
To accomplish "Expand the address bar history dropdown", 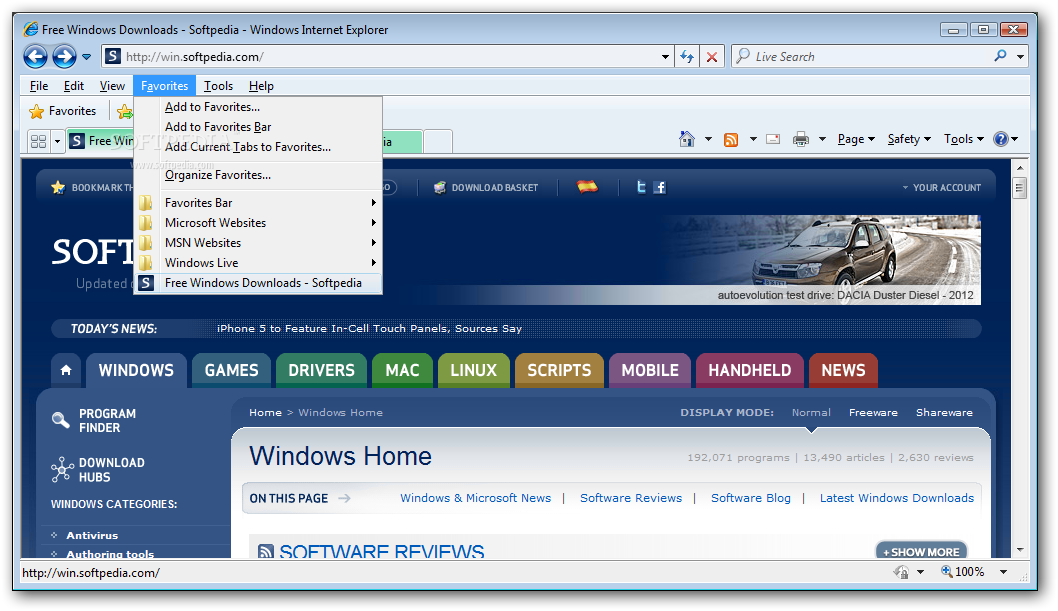I will tap(665, 57).
